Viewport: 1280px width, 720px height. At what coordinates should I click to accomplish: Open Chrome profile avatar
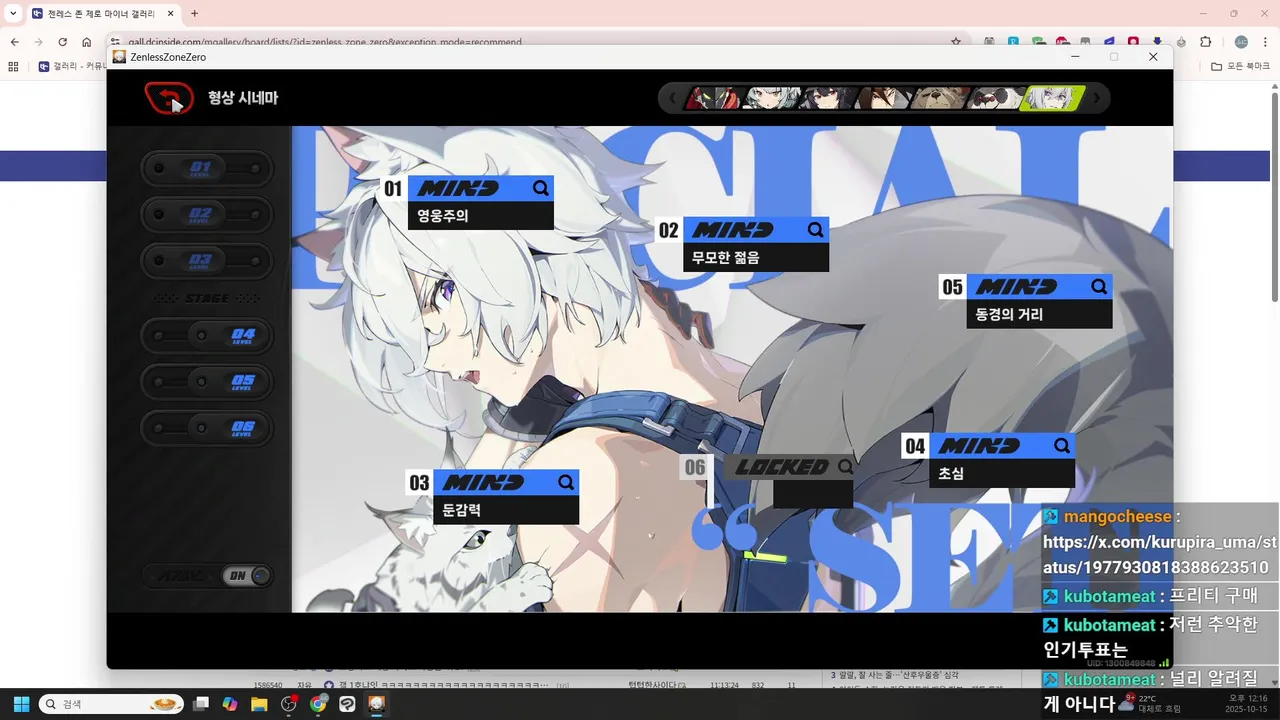click(1241, 42)
